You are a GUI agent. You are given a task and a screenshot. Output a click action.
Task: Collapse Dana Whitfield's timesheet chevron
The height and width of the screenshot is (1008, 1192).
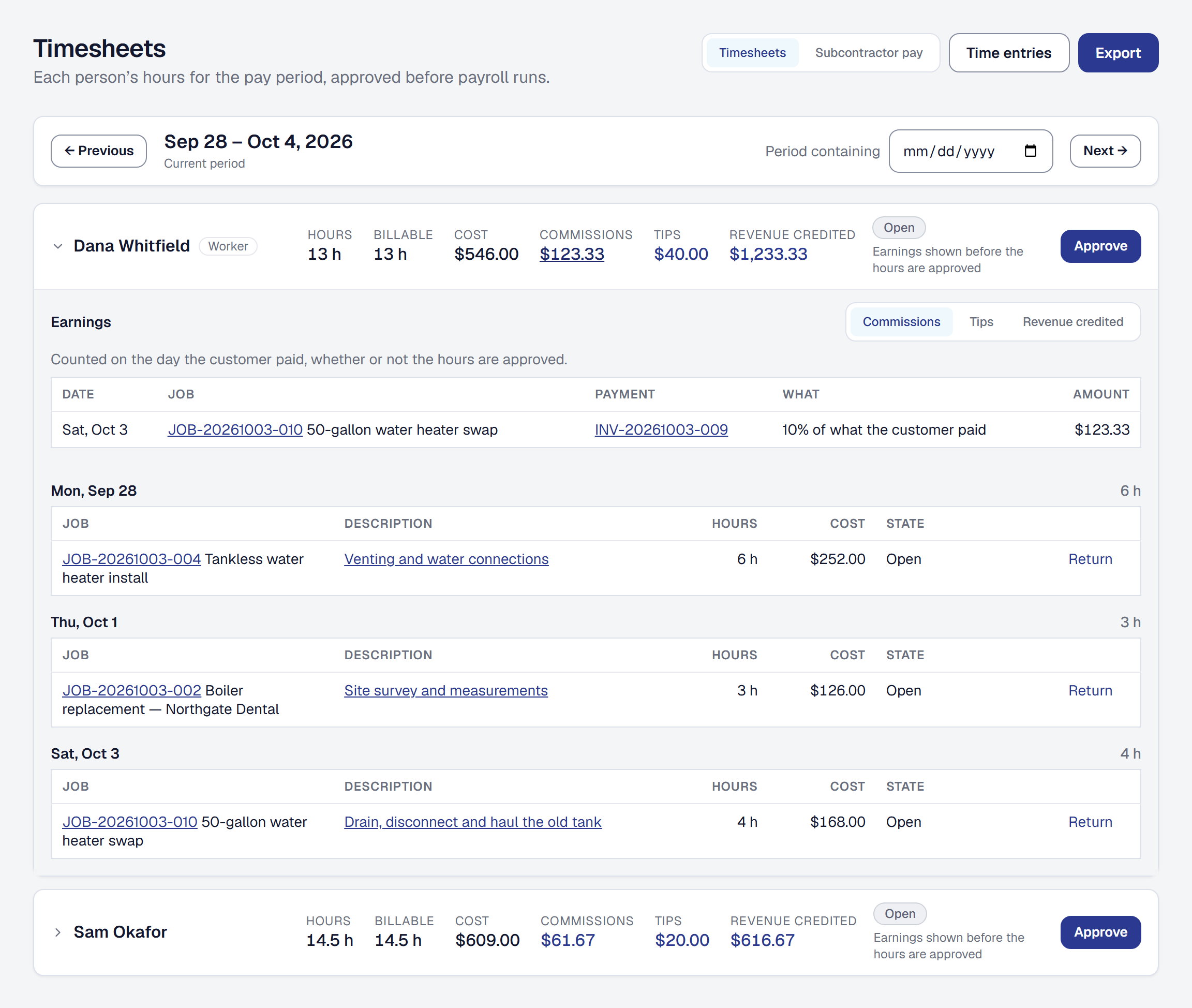tap(58, 246)
